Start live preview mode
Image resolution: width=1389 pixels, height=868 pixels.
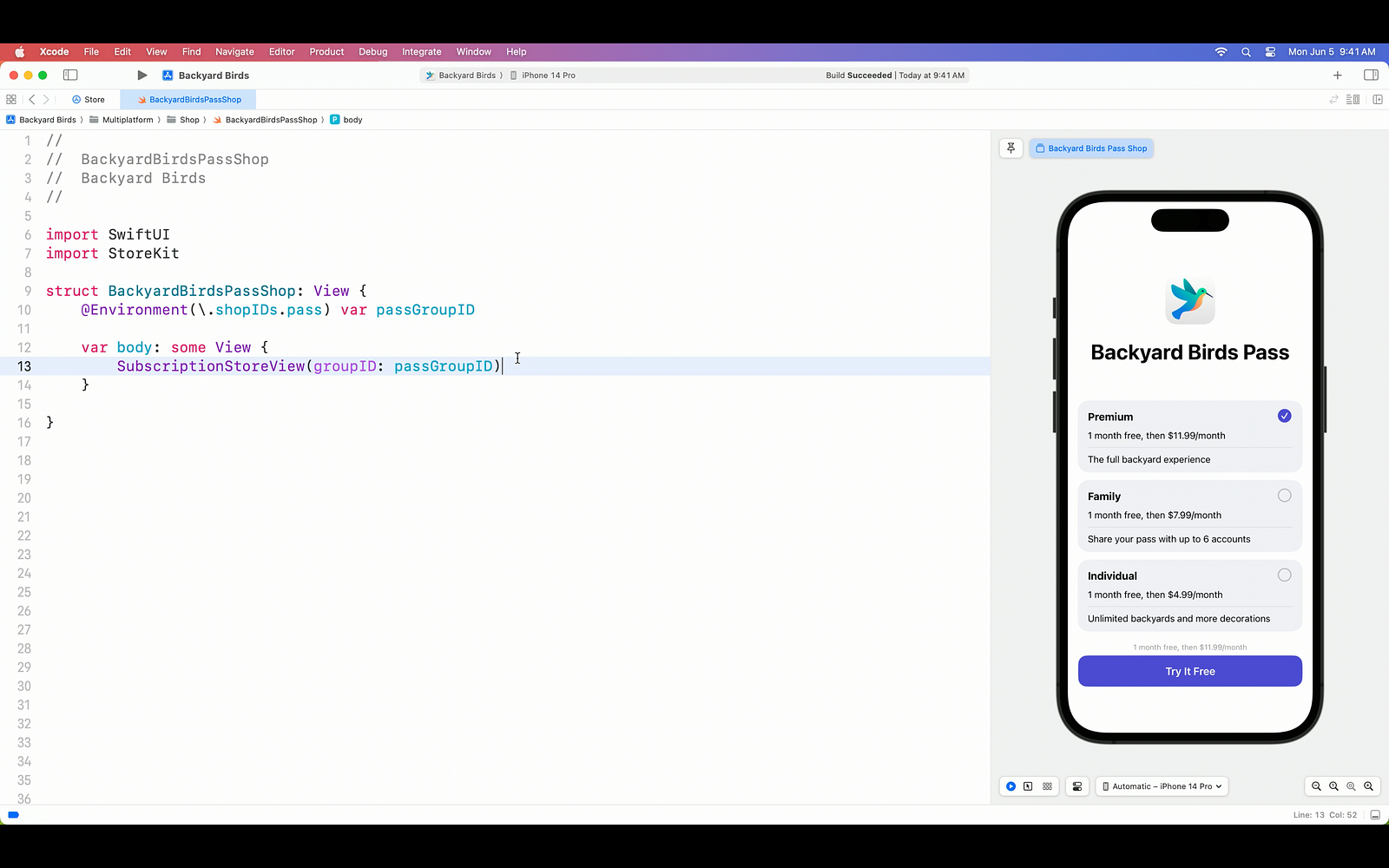[x=1011, y=786]
